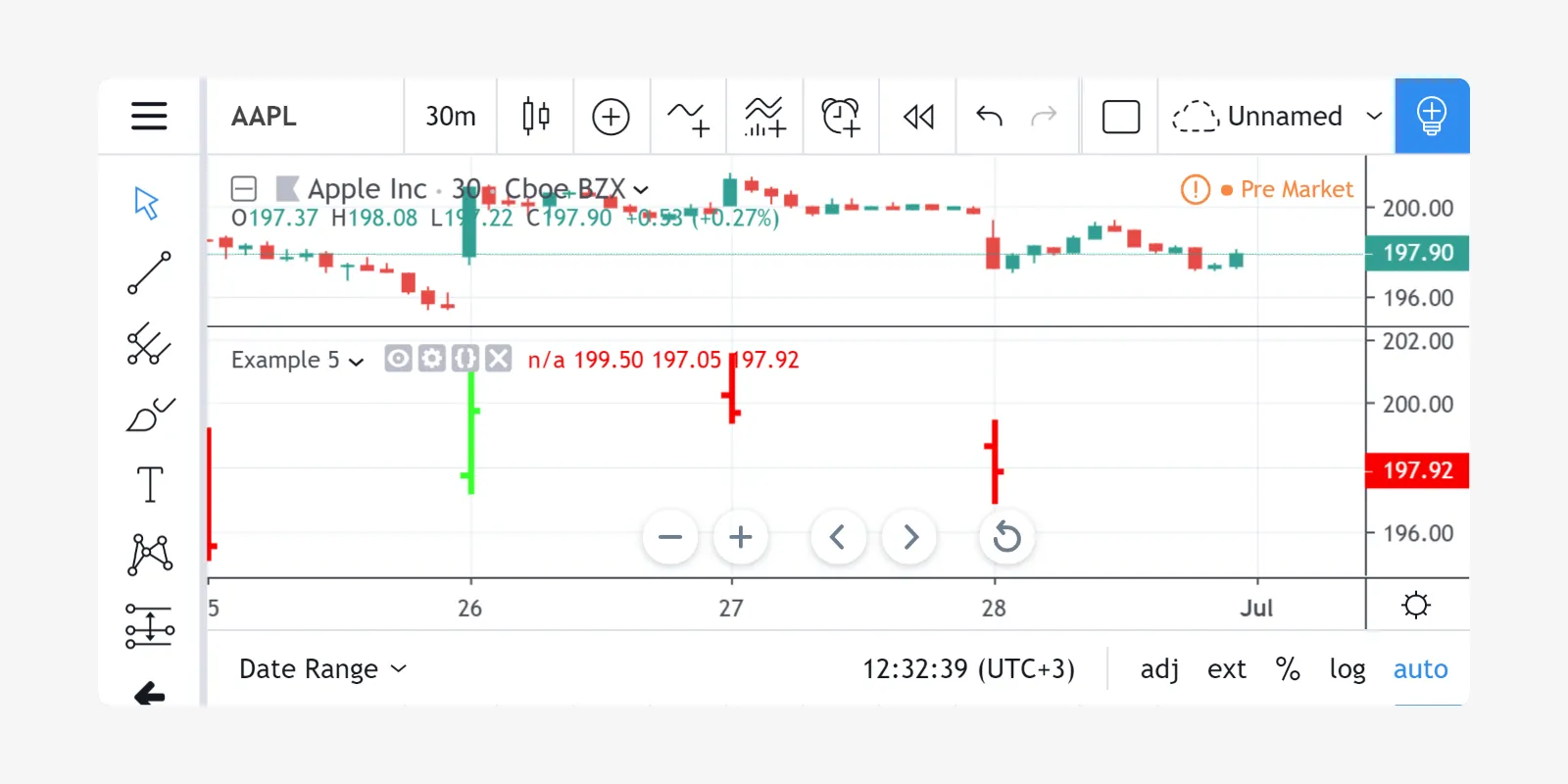Reset the chart view
This screenshot has height=784, width=1568.
pos(1006,537)
